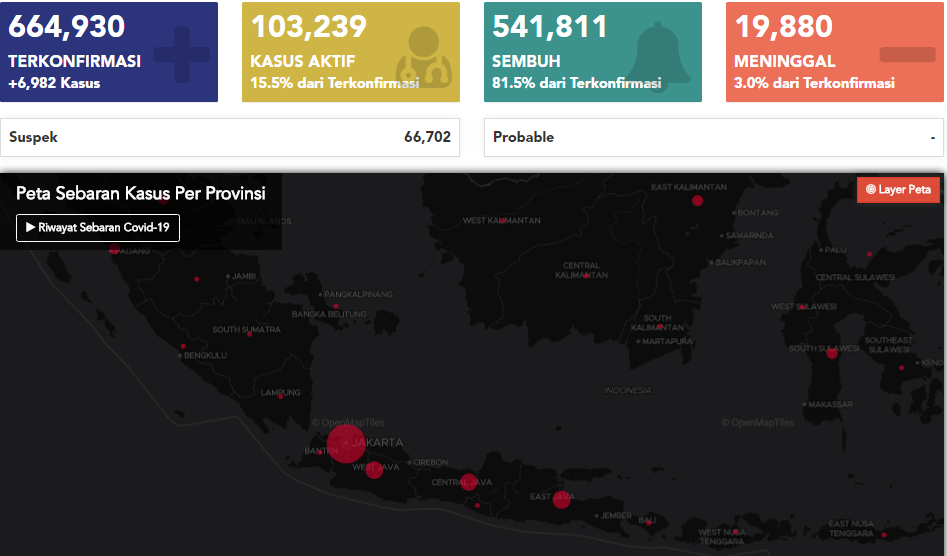947x556 pixels.
Task: Click the minus icon on Meninggal card
Action: [908, 54]
